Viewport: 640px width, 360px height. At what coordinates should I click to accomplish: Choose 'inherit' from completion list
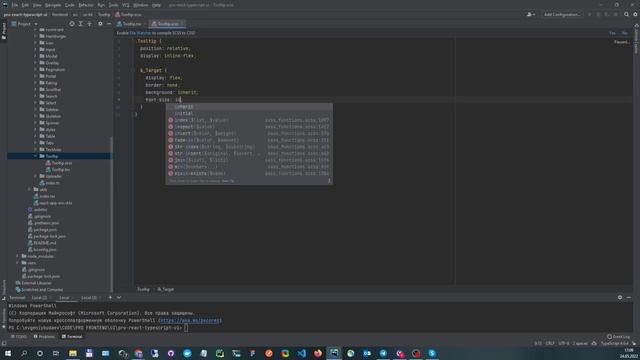pyautogui.click(x=249, y=107)
